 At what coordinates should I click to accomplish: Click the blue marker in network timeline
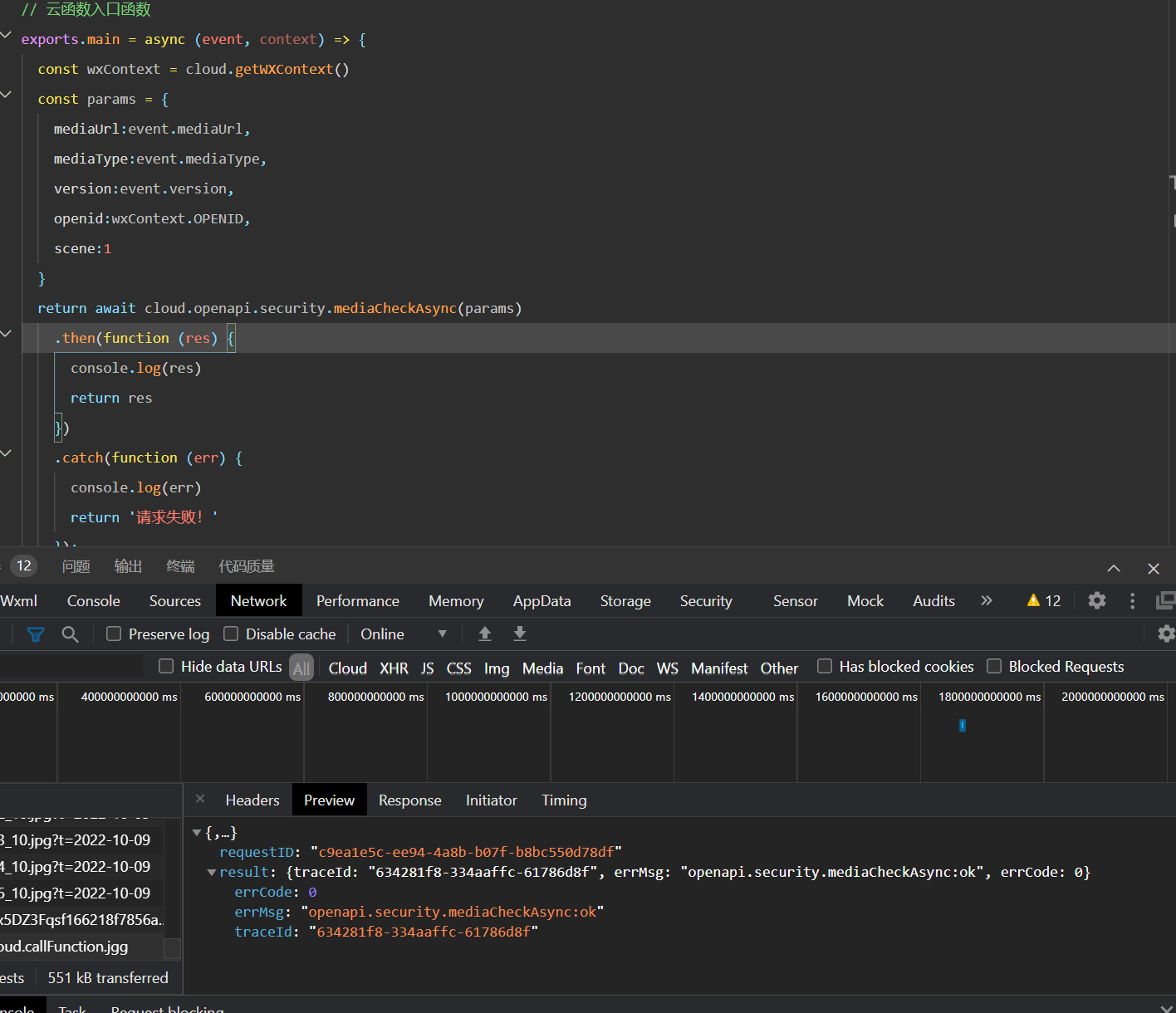[x=963, y=726]
